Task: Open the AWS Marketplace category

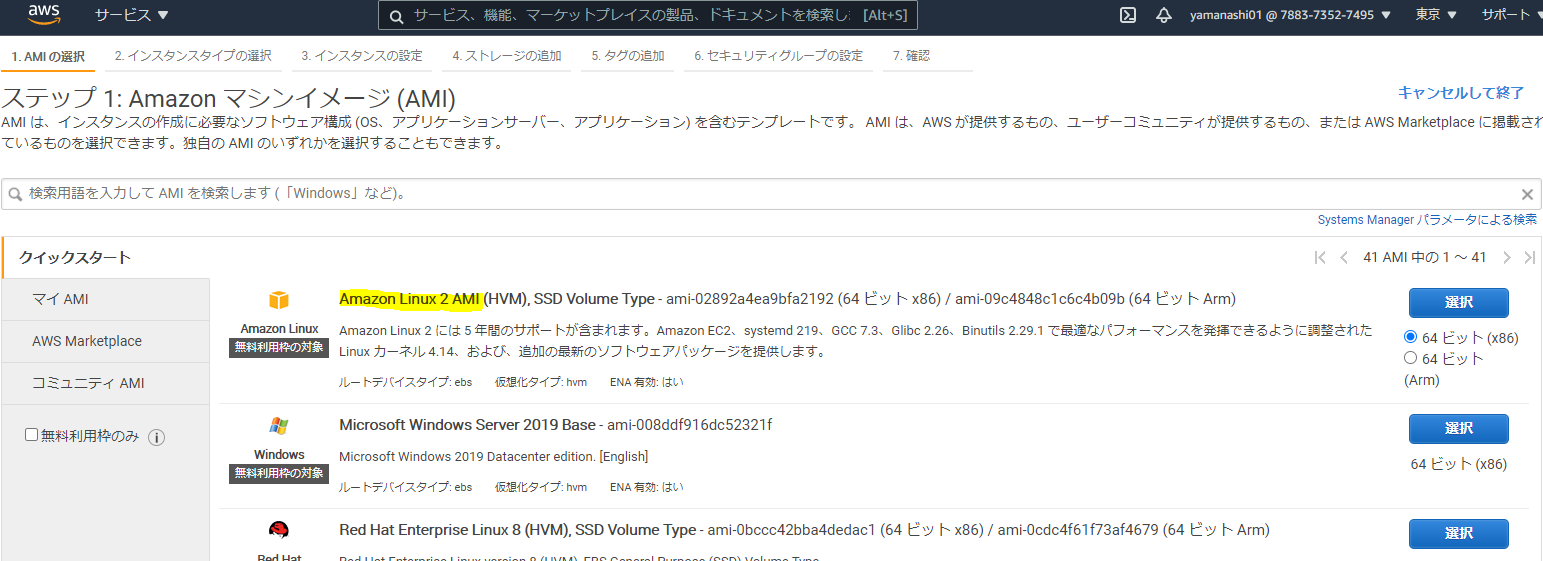Action: (106, 341)
